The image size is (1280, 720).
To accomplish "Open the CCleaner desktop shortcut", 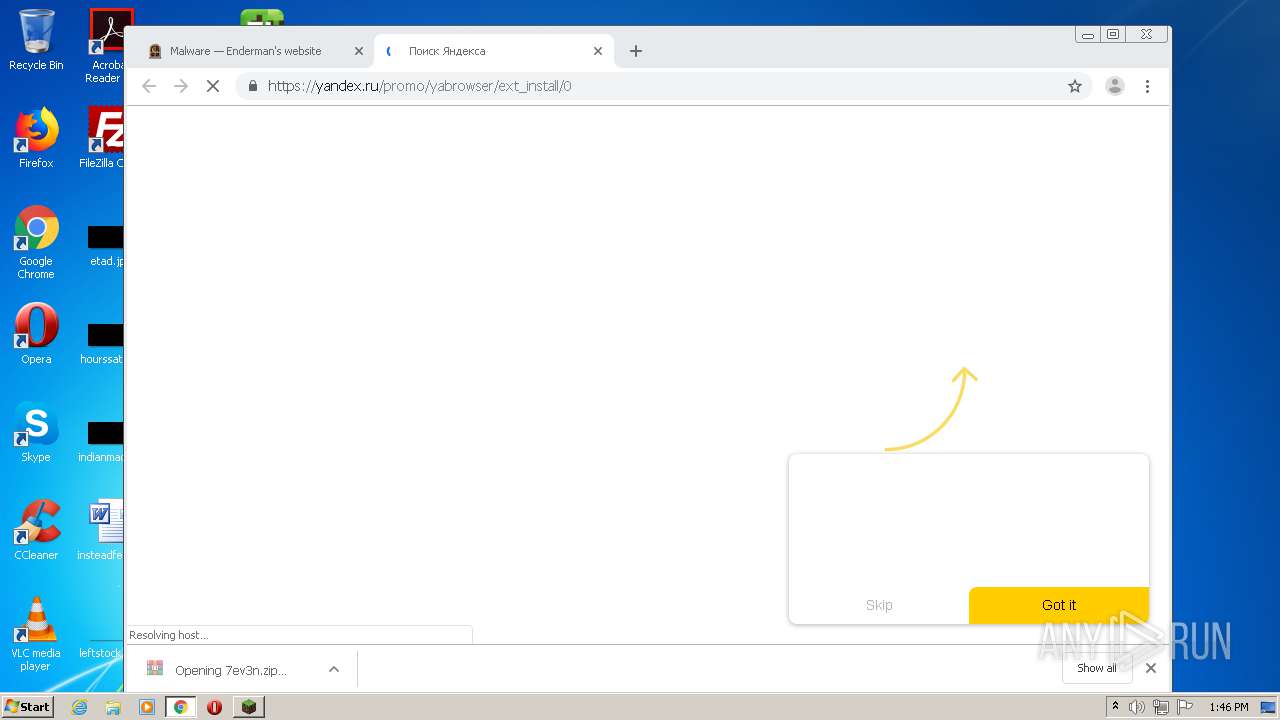I will [x=36, y=530].
